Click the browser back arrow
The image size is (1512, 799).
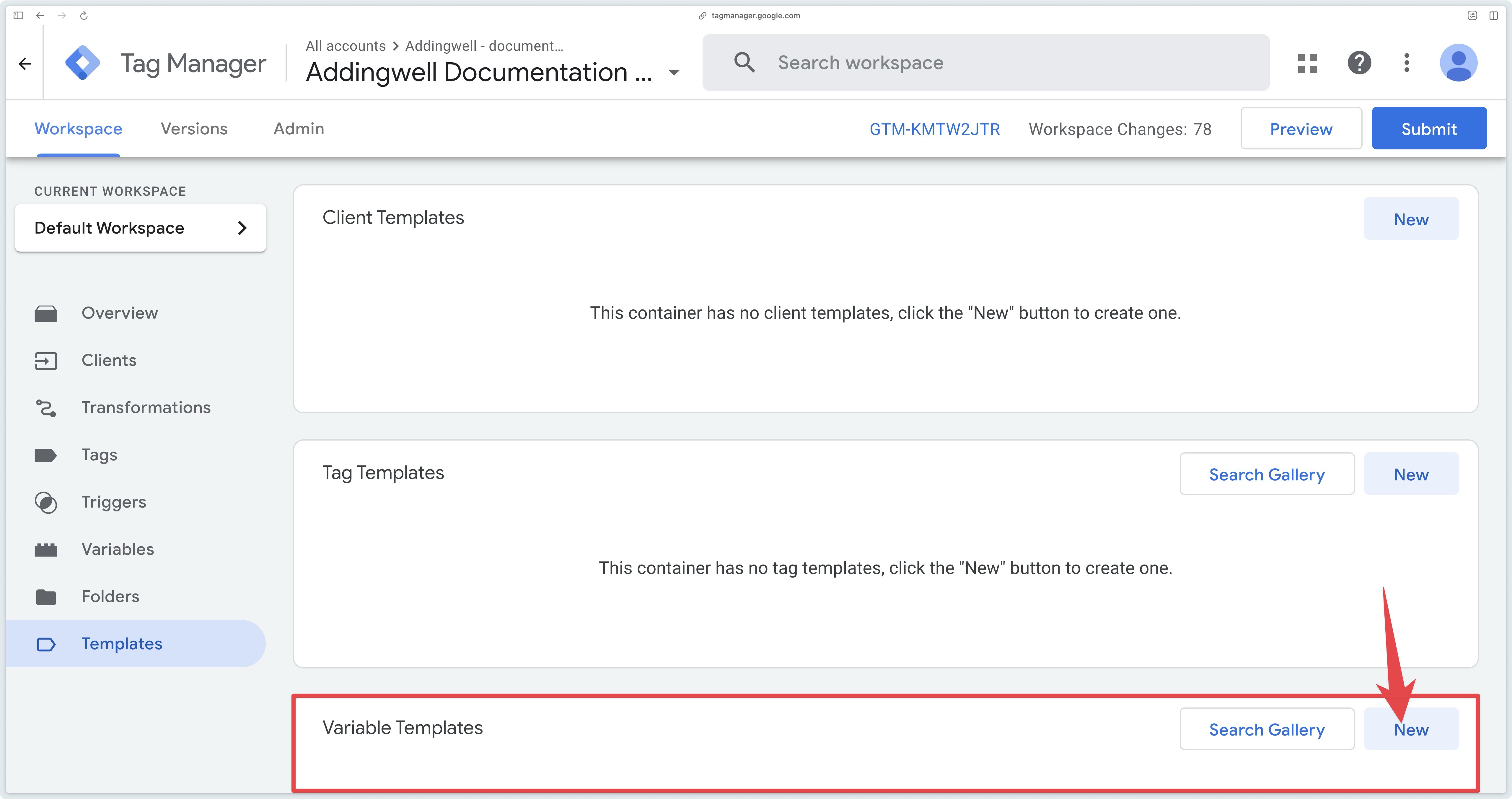(x=40, y=15)
